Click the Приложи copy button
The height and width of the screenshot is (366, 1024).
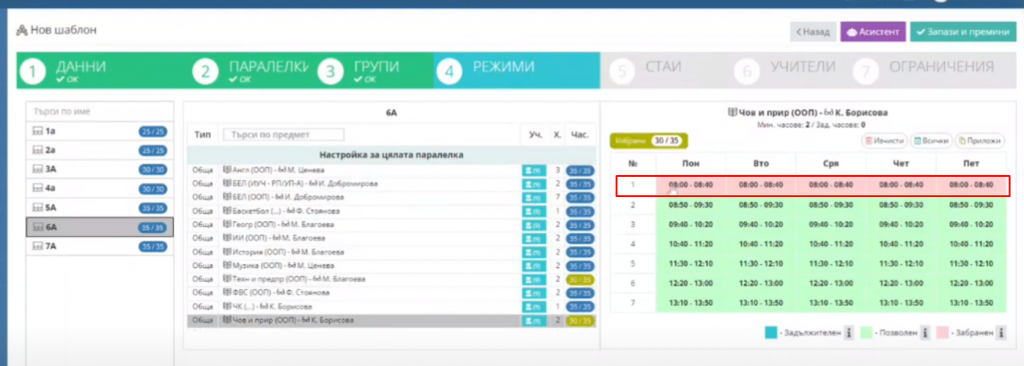coord(980,141)
